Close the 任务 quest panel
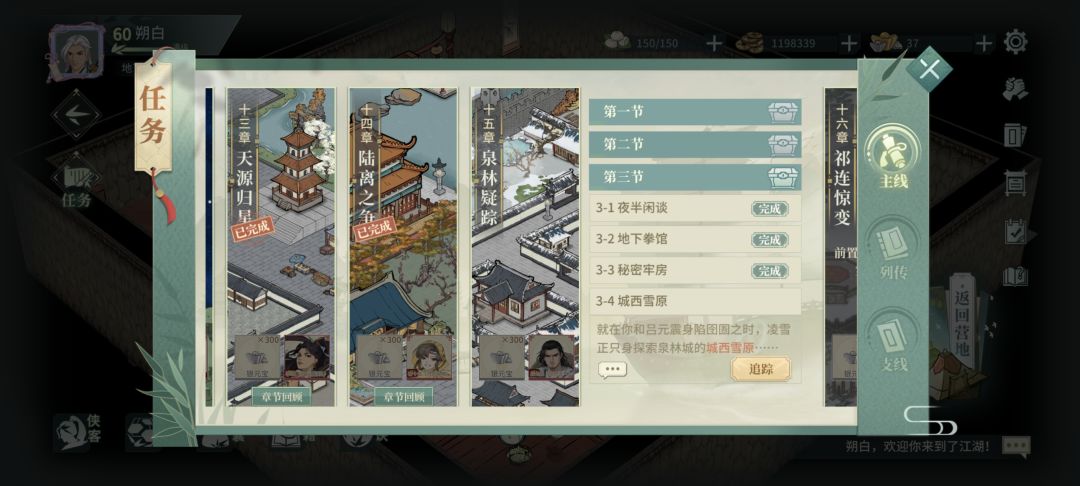The width and height of the screenshot is (1080, 486). pos(929,69)
